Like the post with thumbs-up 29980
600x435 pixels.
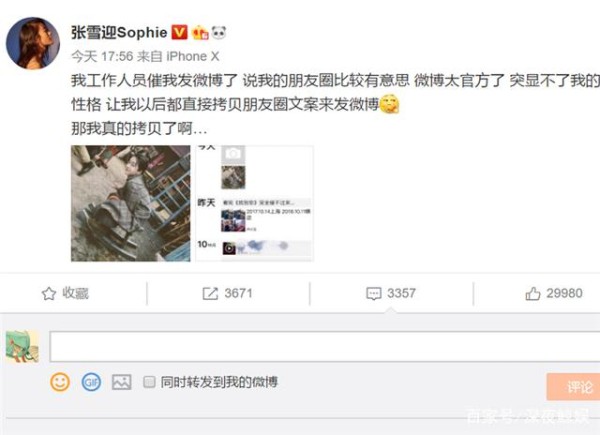tap(533, 293)
